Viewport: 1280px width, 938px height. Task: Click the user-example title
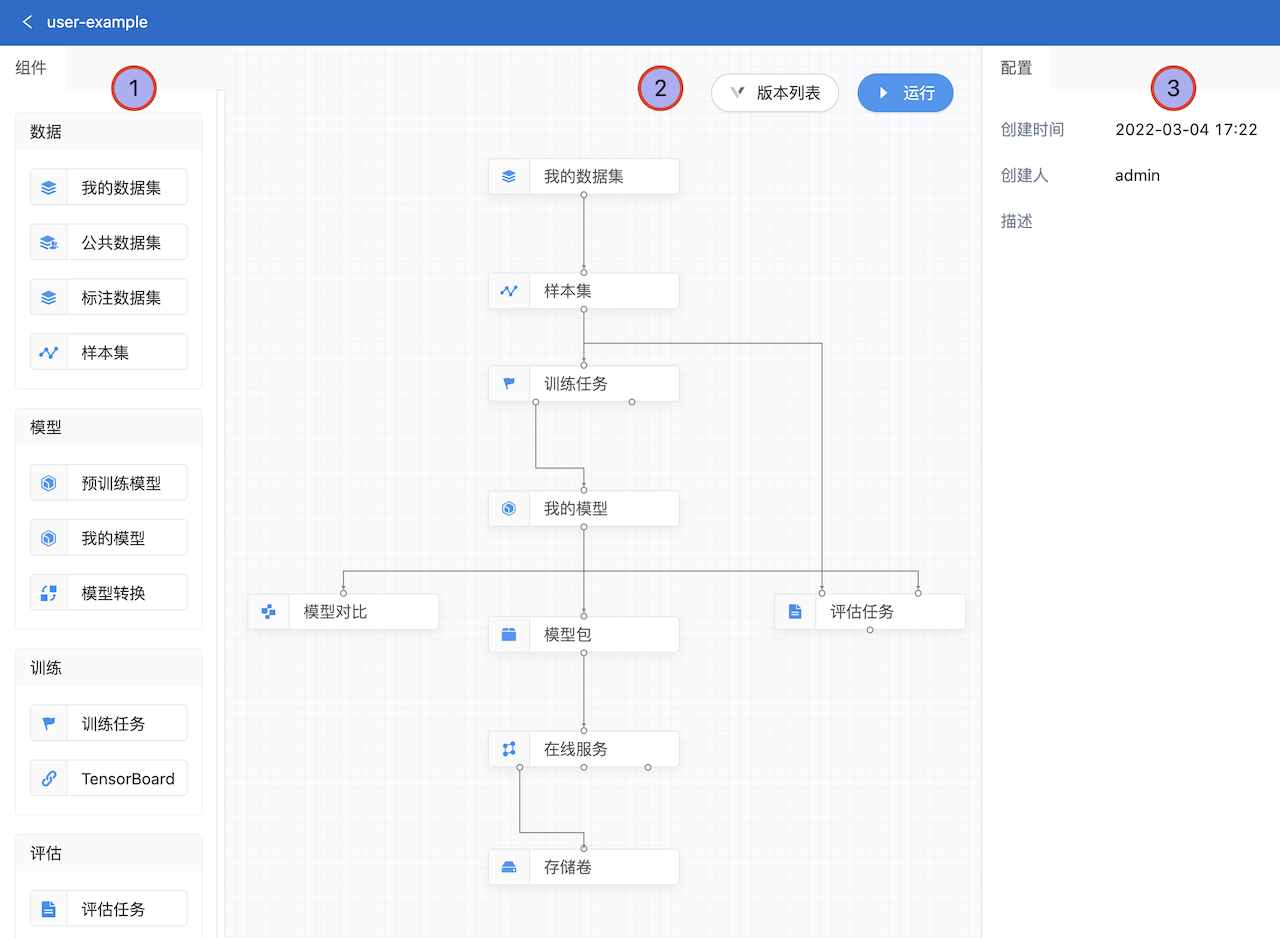pyautogui.click(x=97, y=22)
